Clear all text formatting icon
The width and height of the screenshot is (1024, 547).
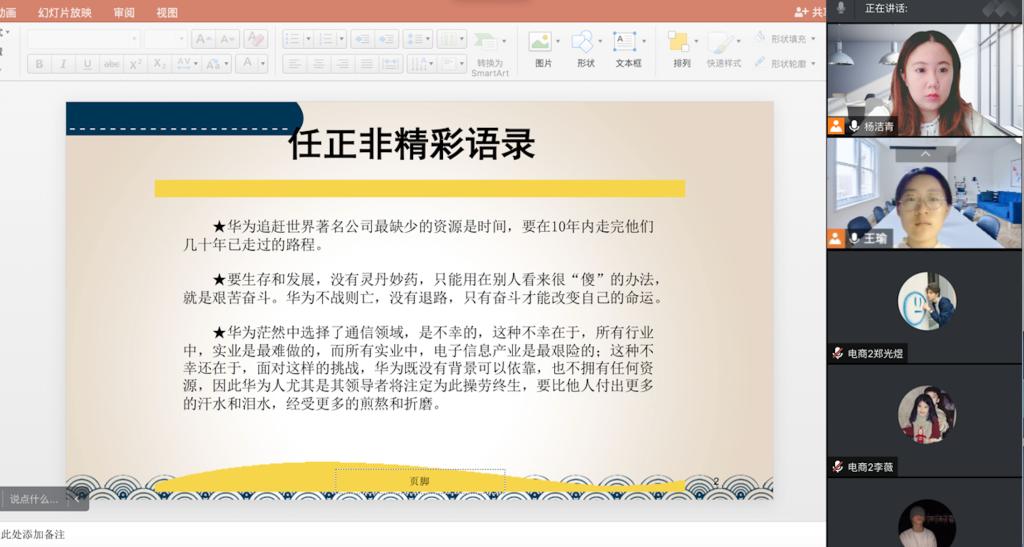(x=256, y=39)
